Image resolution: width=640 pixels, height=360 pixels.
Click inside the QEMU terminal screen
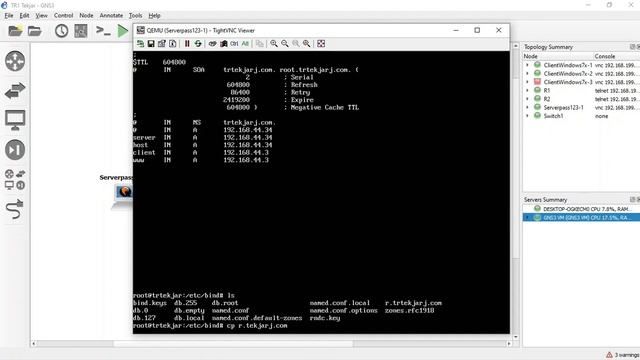(321, 192)
